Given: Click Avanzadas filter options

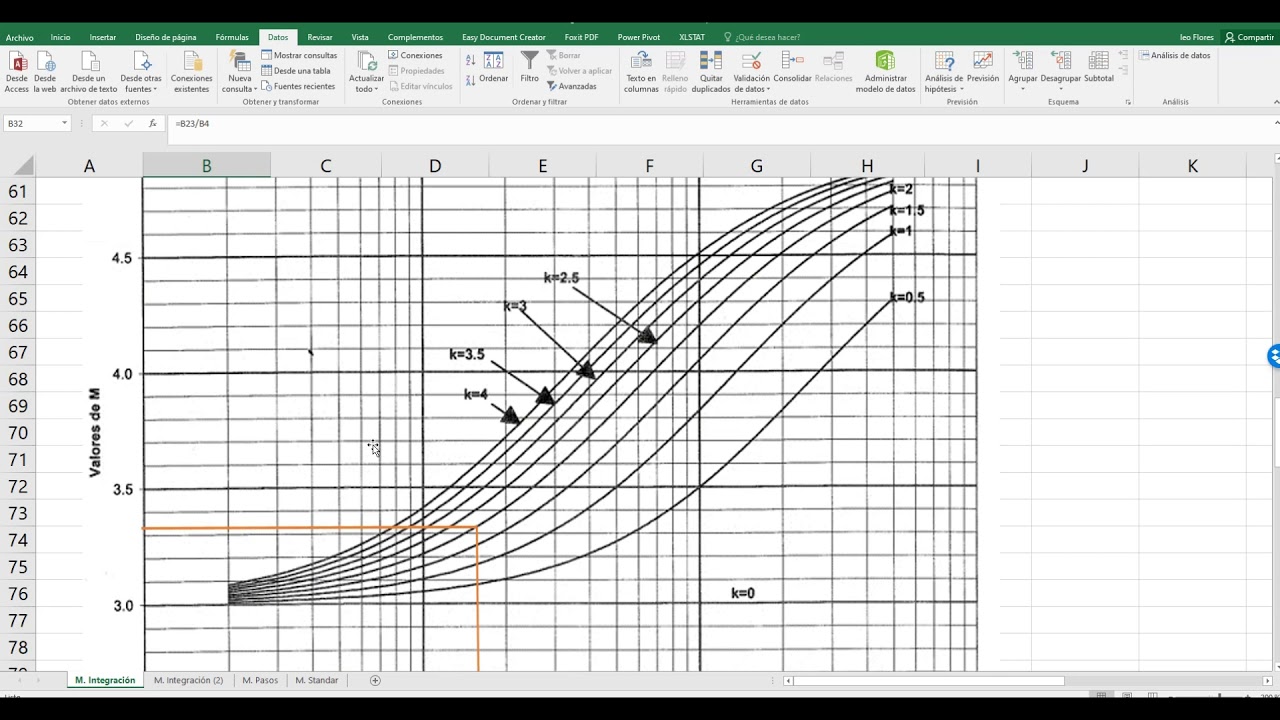Looking at the screenshot, I should pyautogui.click(x=572, y=86).
